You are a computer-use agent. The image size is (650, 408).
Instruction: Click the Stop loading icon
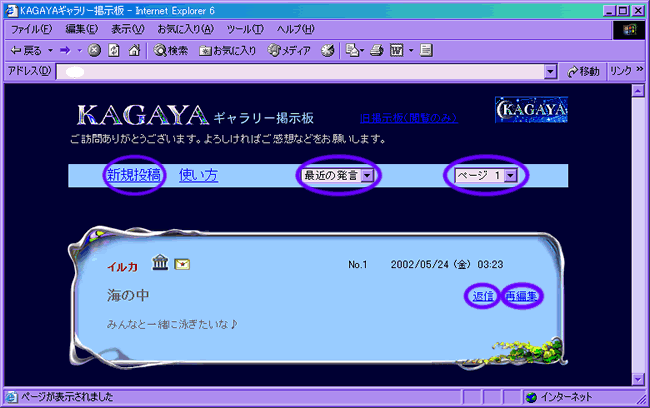95,51
